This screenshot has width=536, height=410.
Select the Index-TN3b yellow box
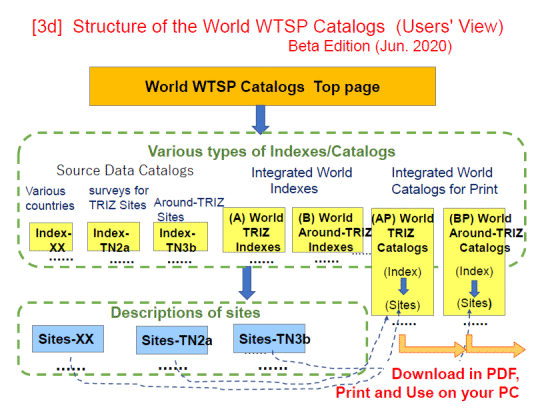point(180,237)
